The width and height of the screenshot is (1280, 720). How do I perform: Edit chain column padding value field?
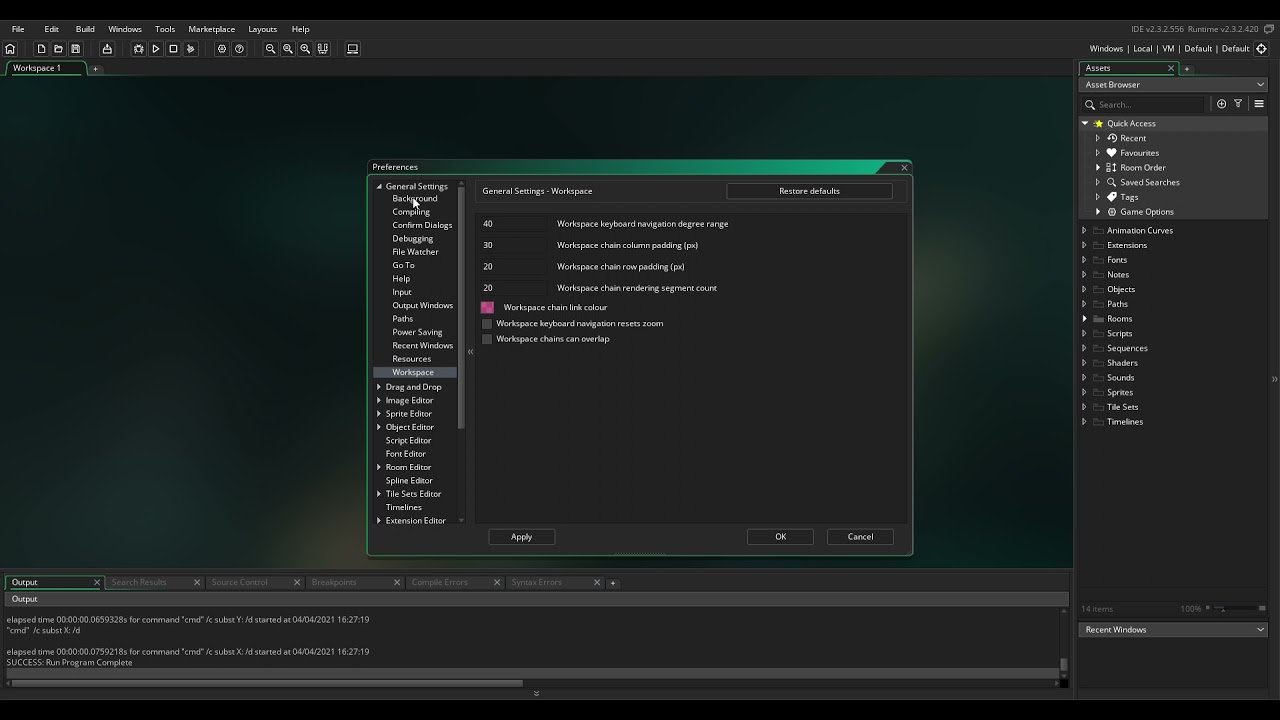(x=514, y=245)
